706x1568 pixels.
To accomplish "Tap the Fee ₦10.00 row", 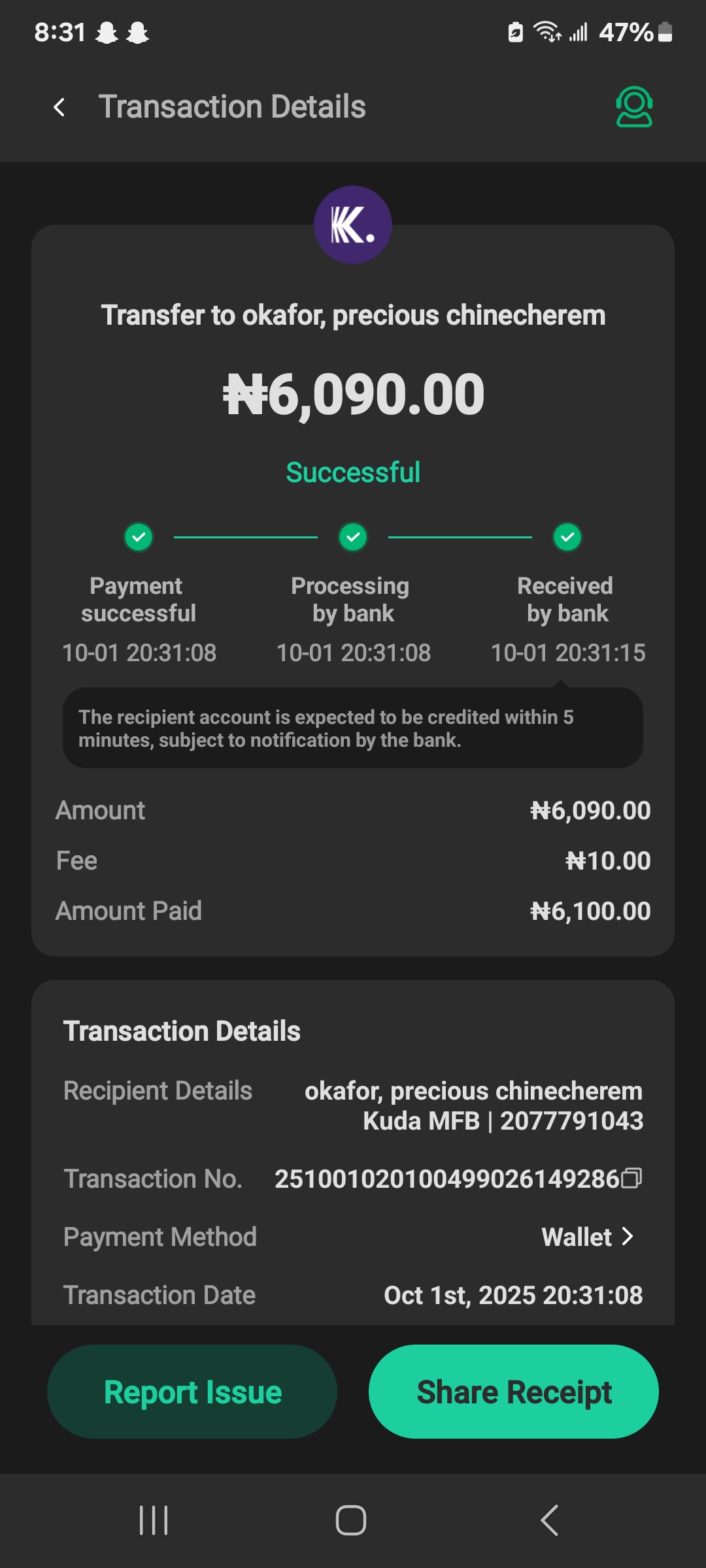I will point(353,860).
